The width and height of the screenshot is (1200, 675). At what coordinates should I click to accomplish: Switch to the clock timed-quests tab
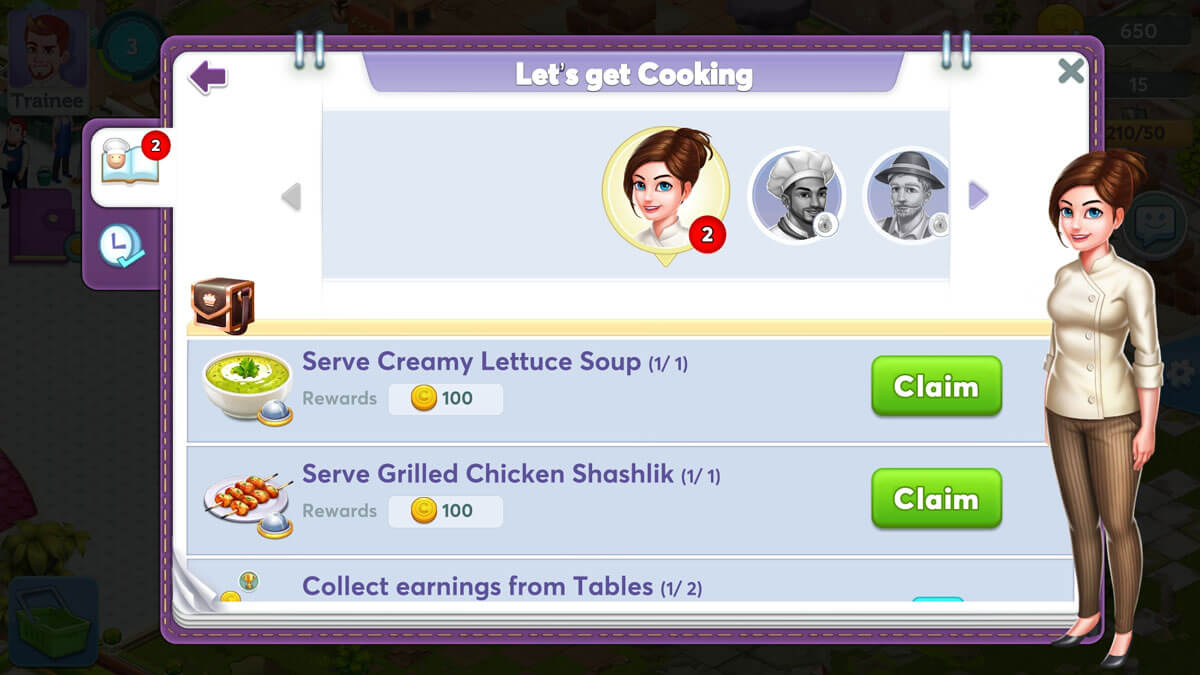tap(121, 246)
